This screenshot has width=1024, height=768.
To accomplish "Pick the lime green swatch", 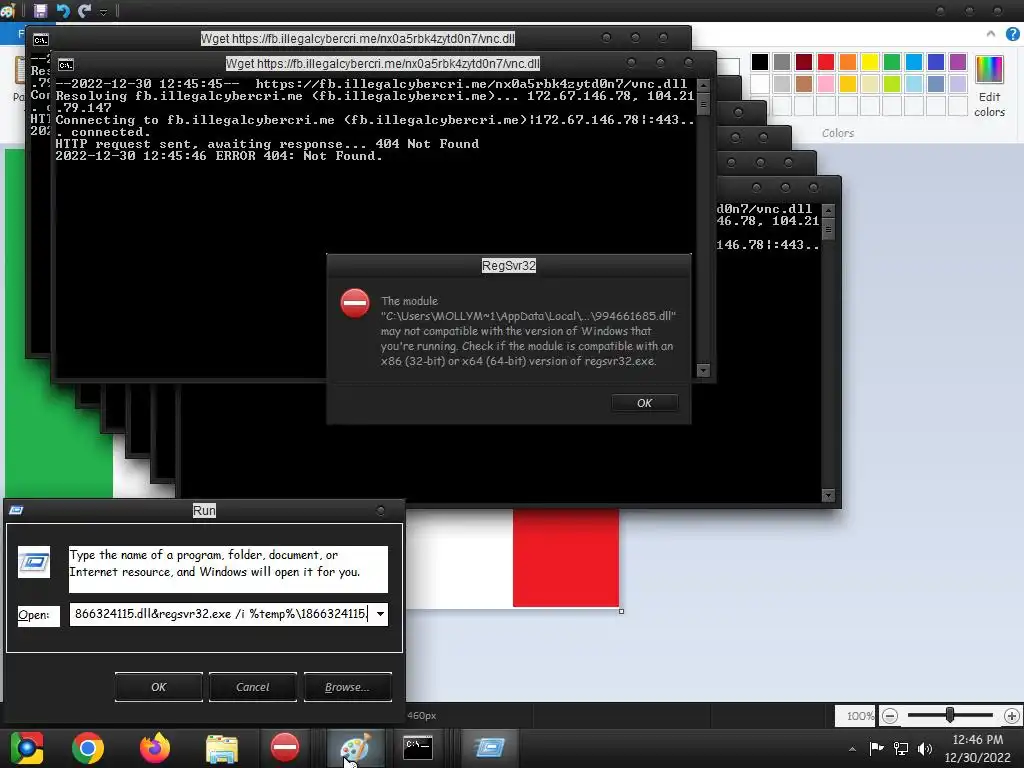I will 891,84.
